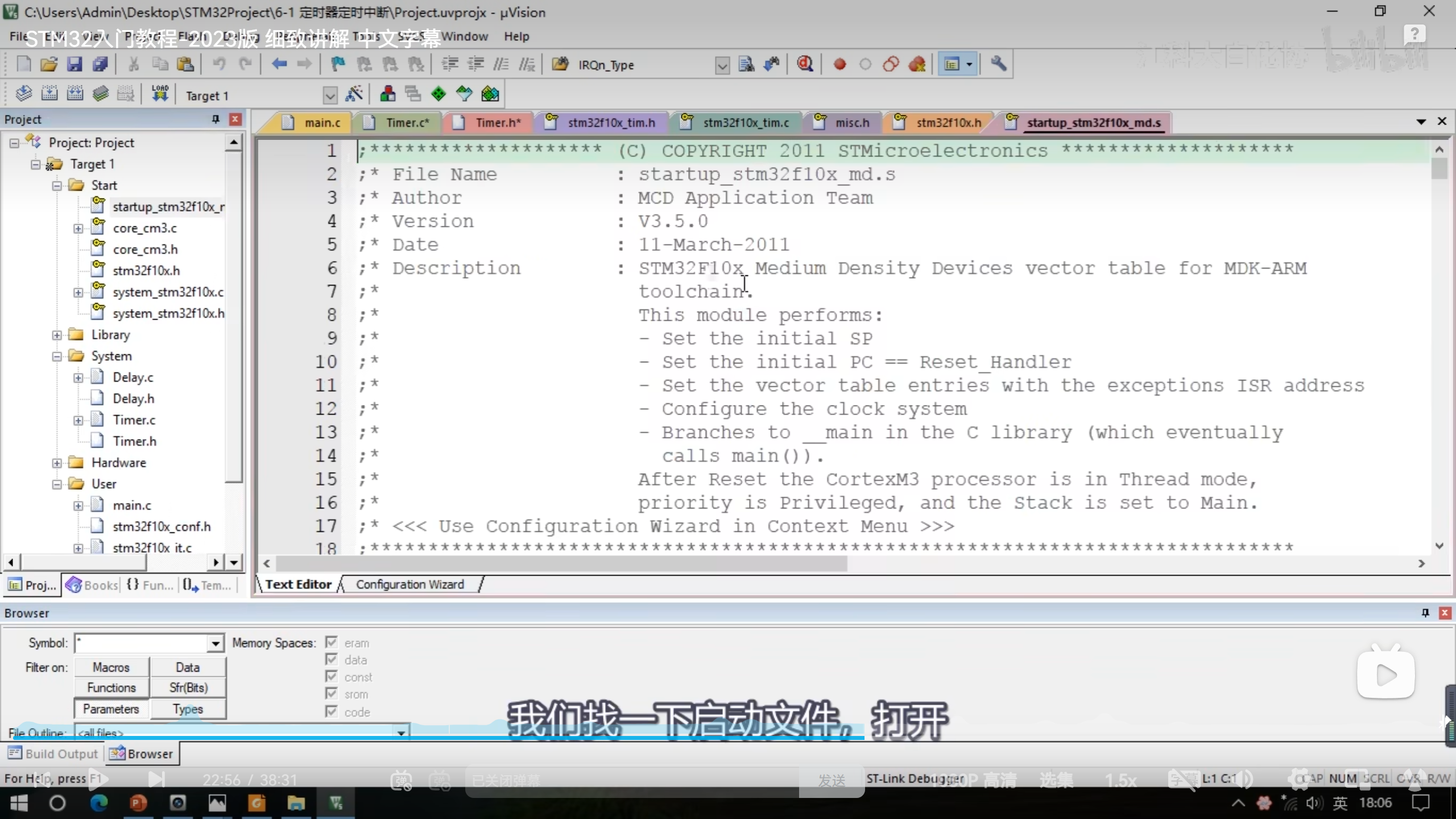Switch to the main.c editor tab

[321, 123]
